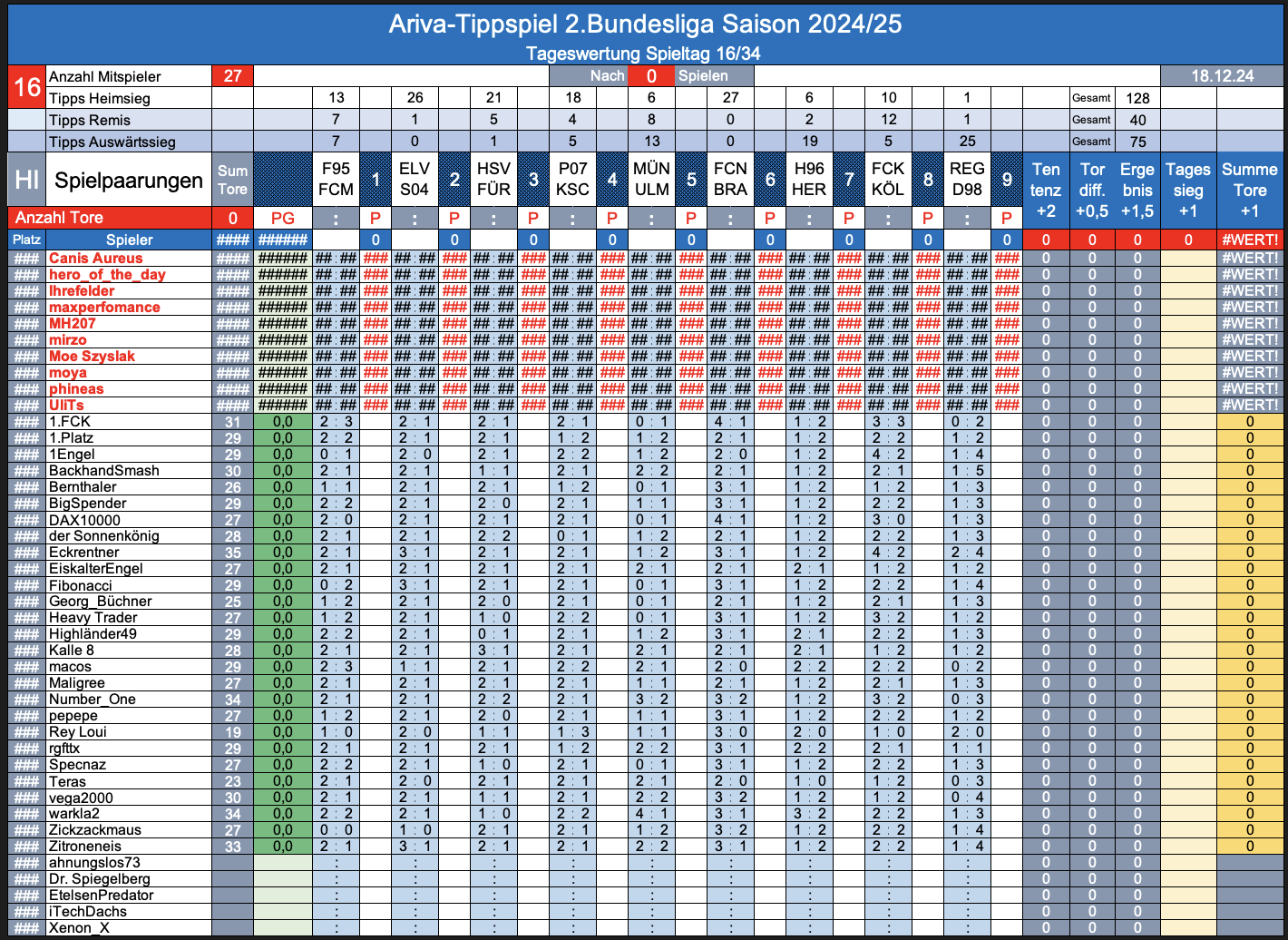
Task: Click player name Zickzackmaus
Action: pos(94,830)
